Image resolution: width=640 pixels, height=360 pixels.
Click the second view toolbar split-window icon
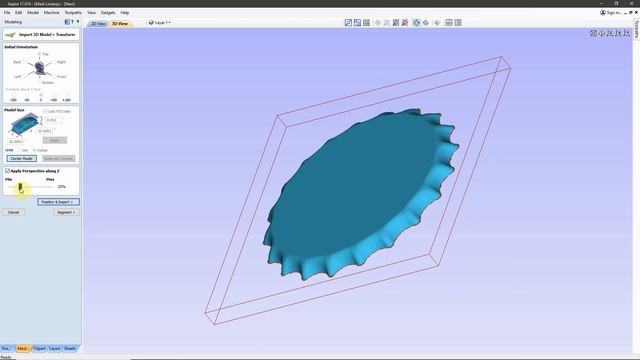[x=358, y=23]
